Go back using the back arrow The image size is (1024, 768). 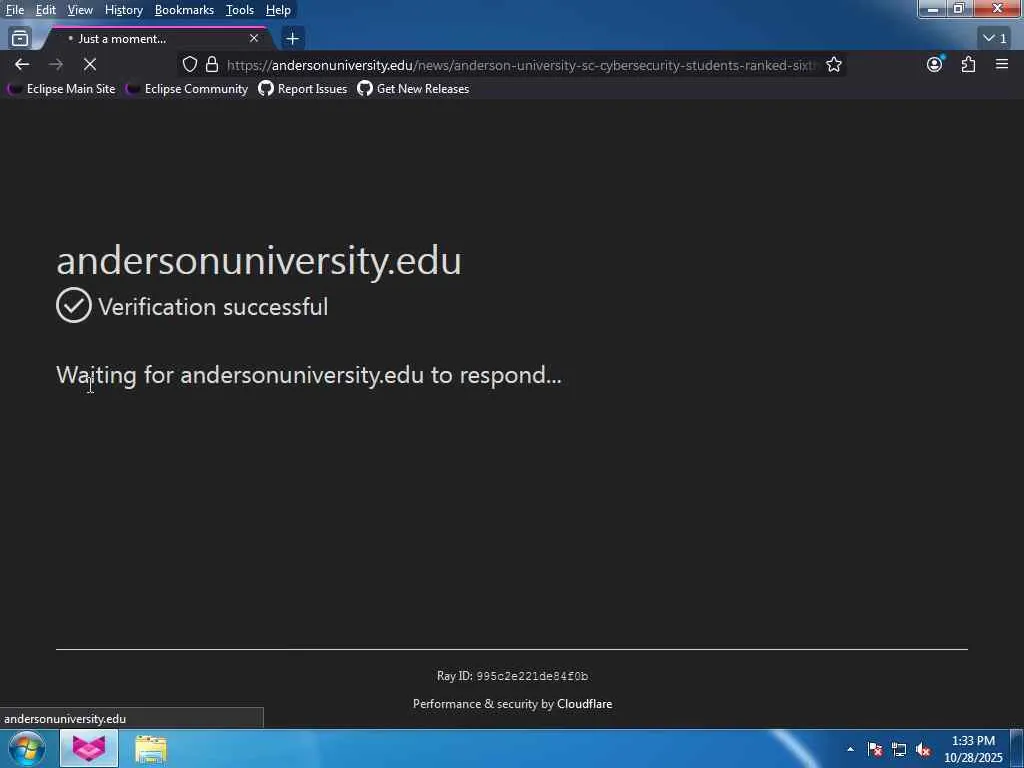click(x=22, y=64)
